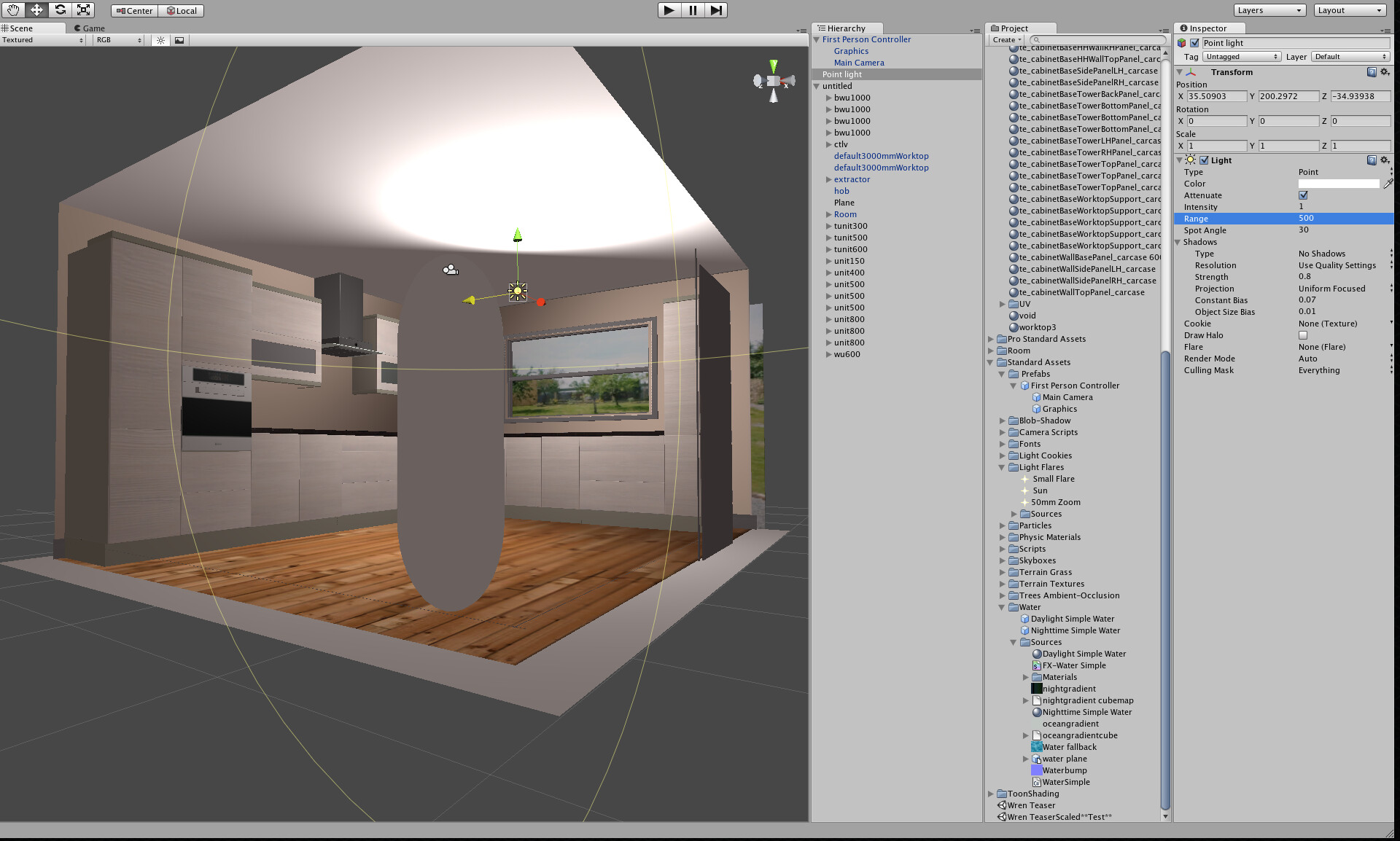Screen dimensions: 1400x841
Task: Switch to the Hierarchy tab
Action: pyautogui.click(x=847, y=28)
